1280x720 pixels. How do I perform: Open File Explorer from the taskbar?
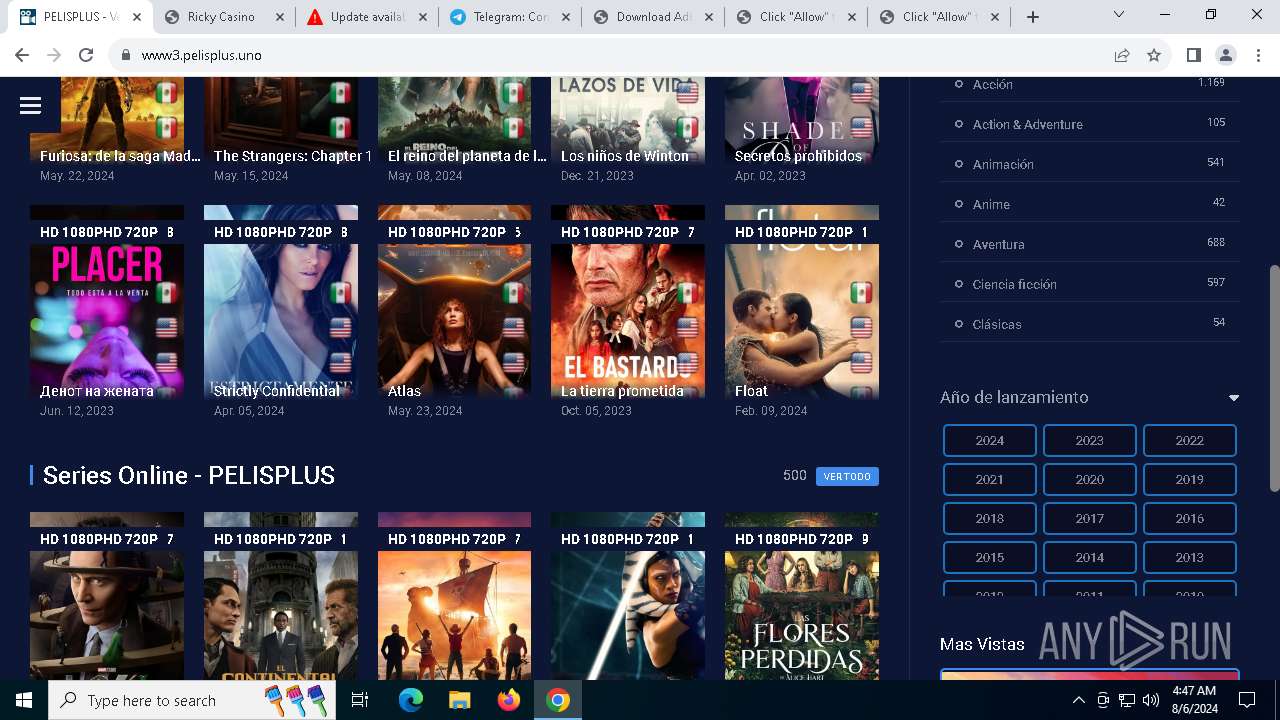coord(459,700)
